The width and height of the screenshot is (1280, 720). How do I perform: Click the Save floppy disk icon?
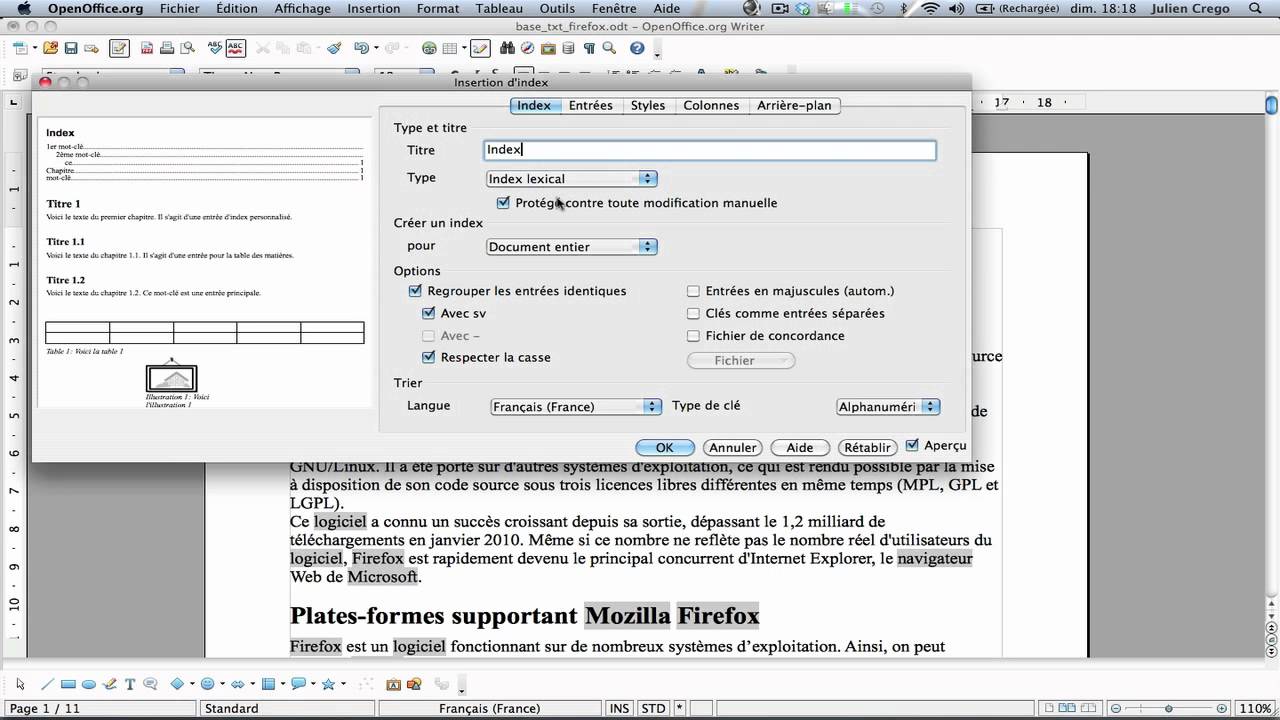pos(71,48)
